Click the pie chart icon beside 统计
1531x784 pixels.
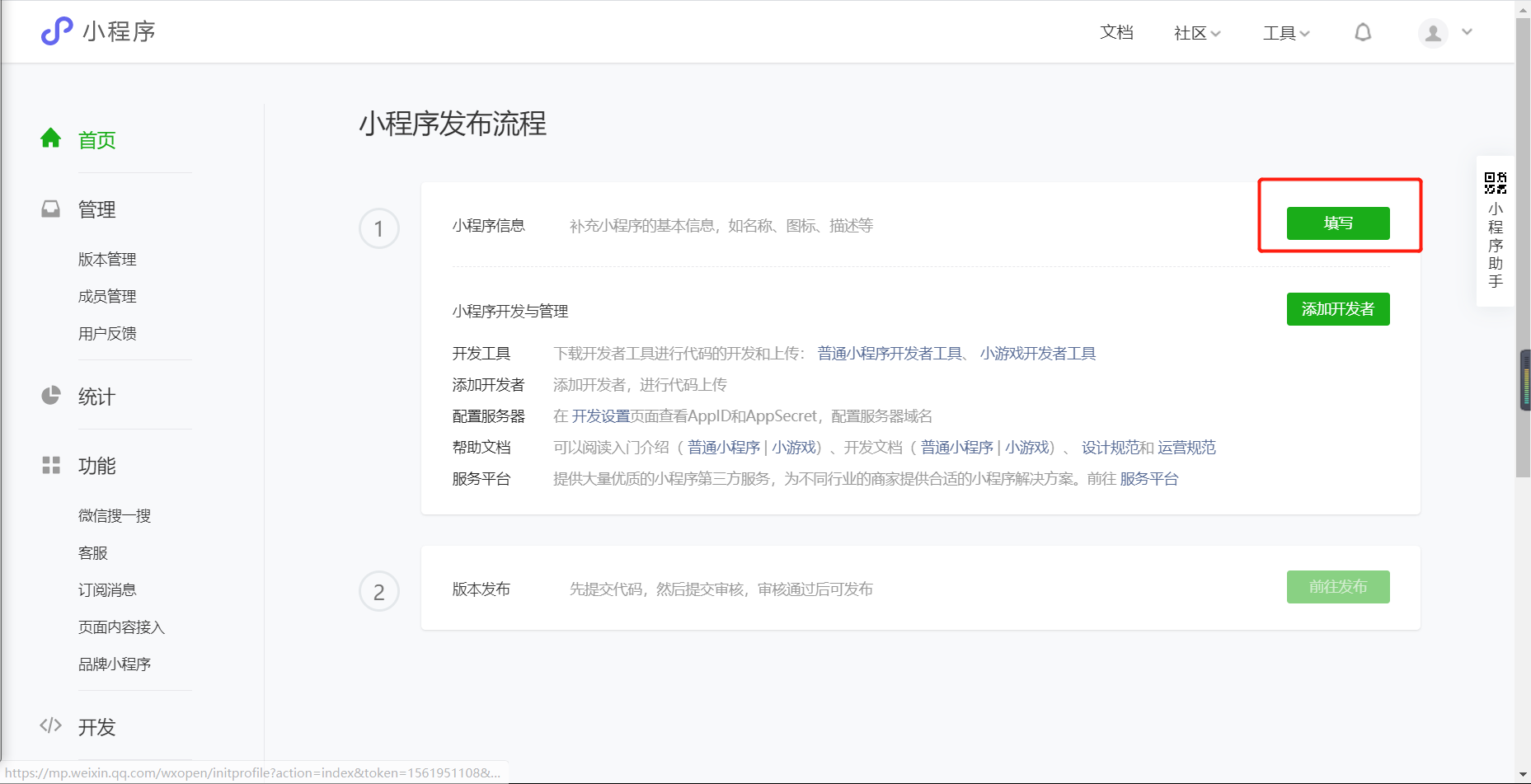point(51,396)
